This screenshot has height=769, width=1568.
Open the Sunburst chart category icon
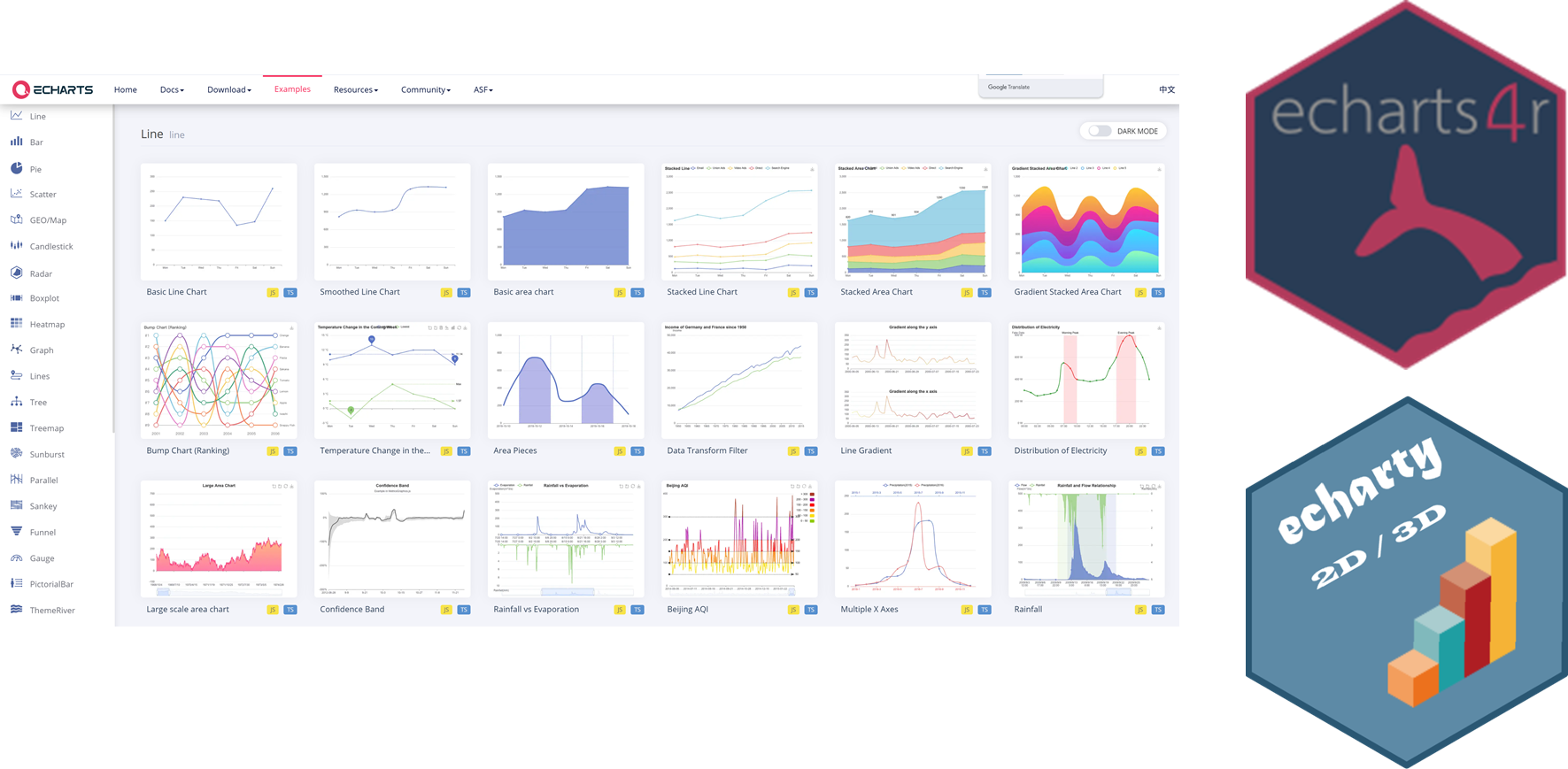tap(17, 454)
